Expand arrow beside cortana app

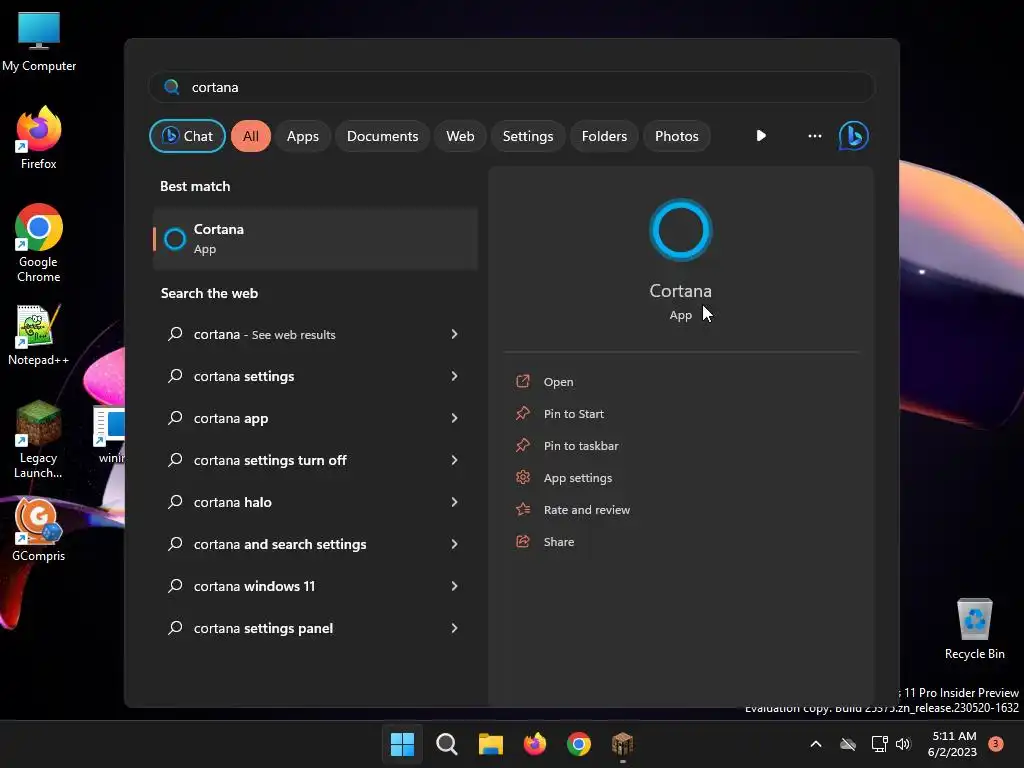[455, 418]
